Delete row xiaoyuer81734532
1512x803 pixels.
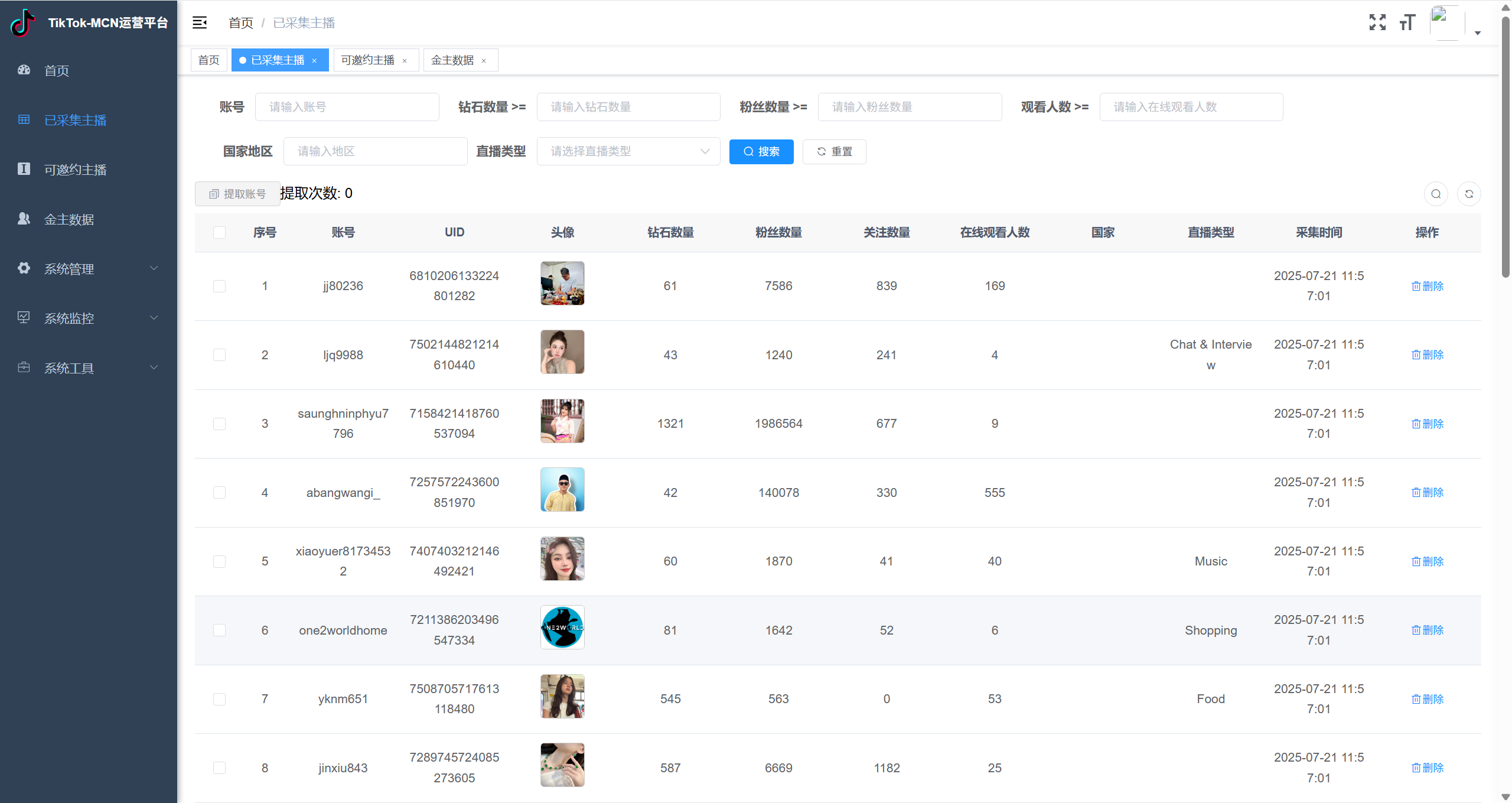coord(1427,561)
